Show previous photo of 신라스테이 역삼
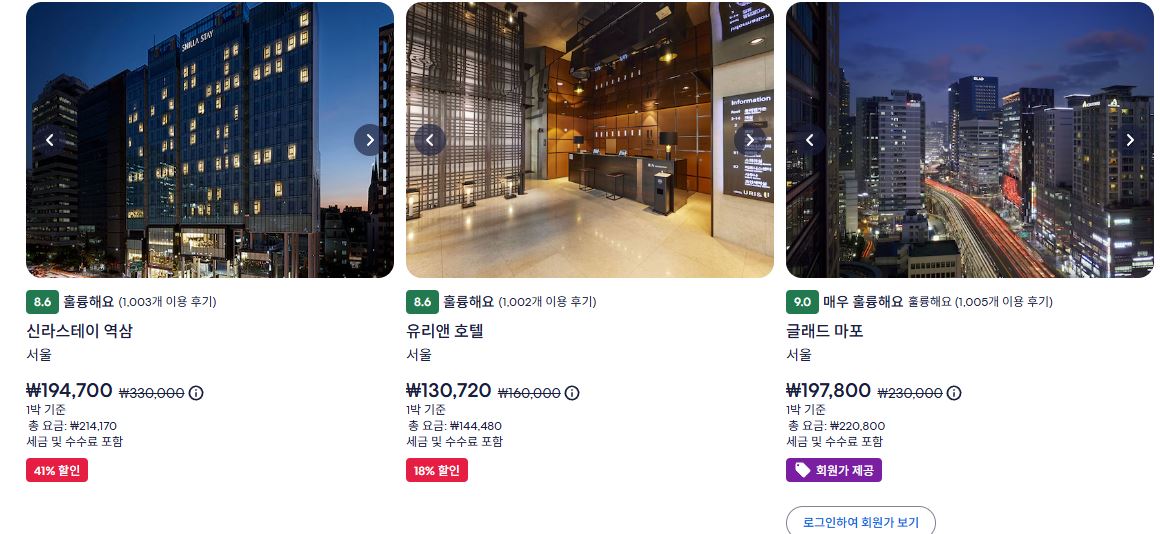Screen dimensions: 1160x534 (x=50, y=140)
